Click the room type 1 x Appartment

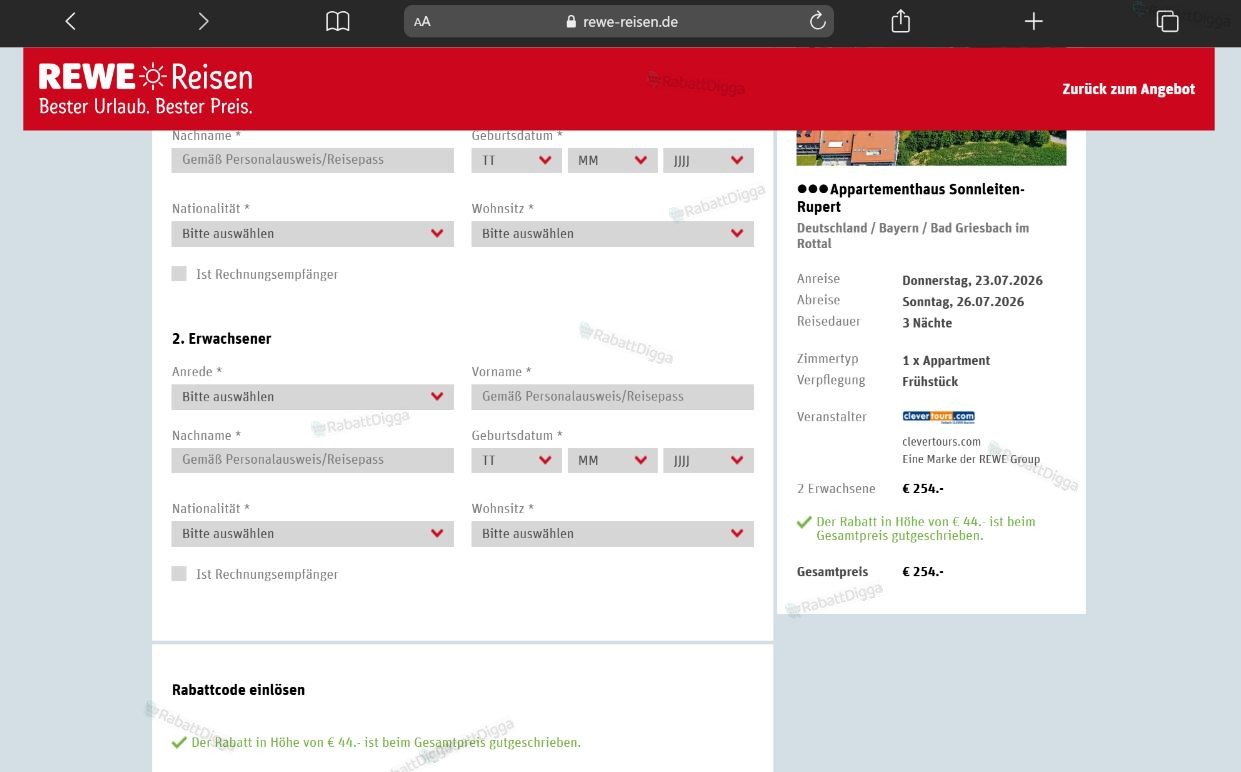(x=946, y=361)
